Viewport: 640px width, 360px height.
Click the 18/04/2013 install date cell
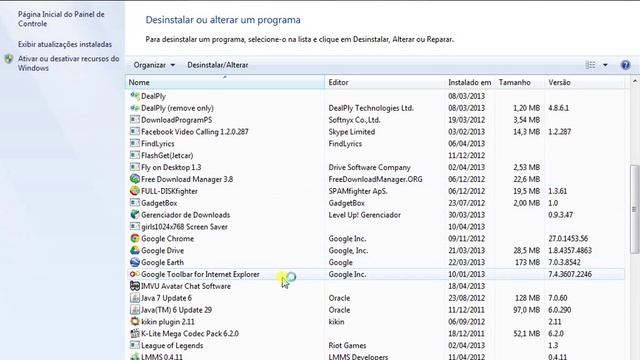[x=467, y=286]
